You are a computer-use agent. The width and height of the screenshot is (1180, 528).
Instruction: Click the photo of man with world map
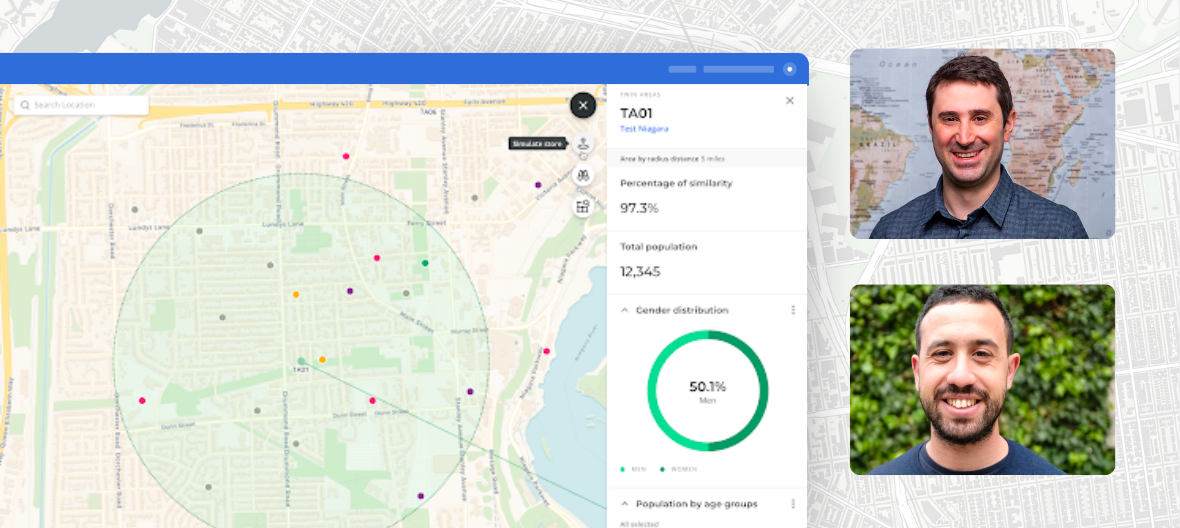pos(982,144)
